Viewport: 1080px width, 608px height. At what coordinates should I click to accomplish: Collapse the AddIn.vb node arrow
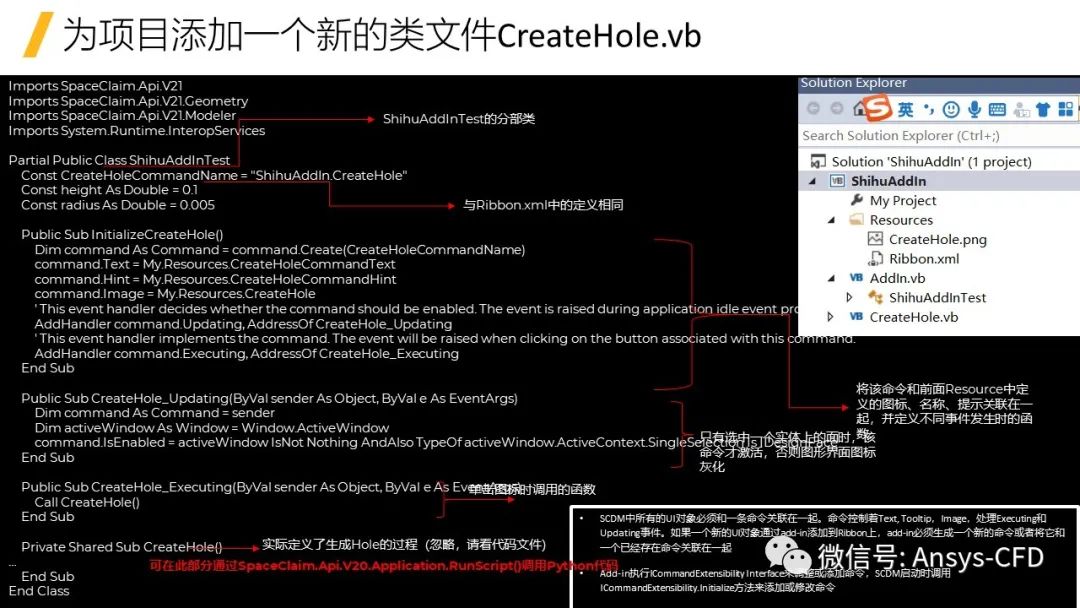[831, 278]
